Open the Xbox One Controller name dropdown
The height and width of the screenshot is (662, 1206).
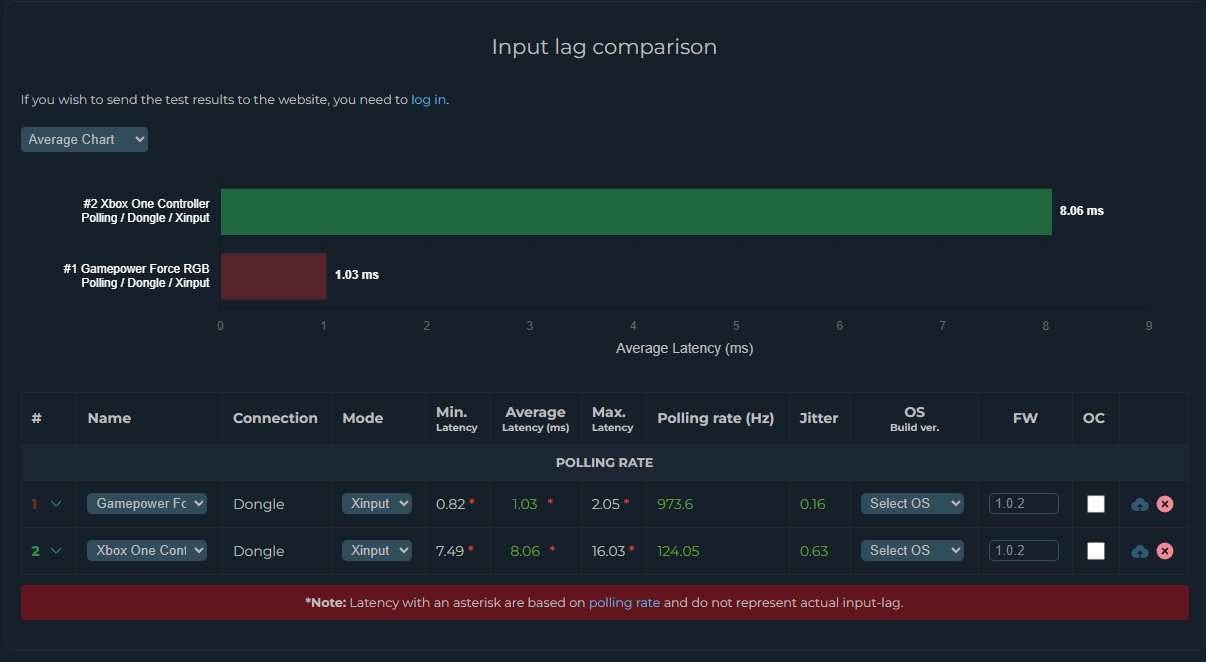coord(147,550)
